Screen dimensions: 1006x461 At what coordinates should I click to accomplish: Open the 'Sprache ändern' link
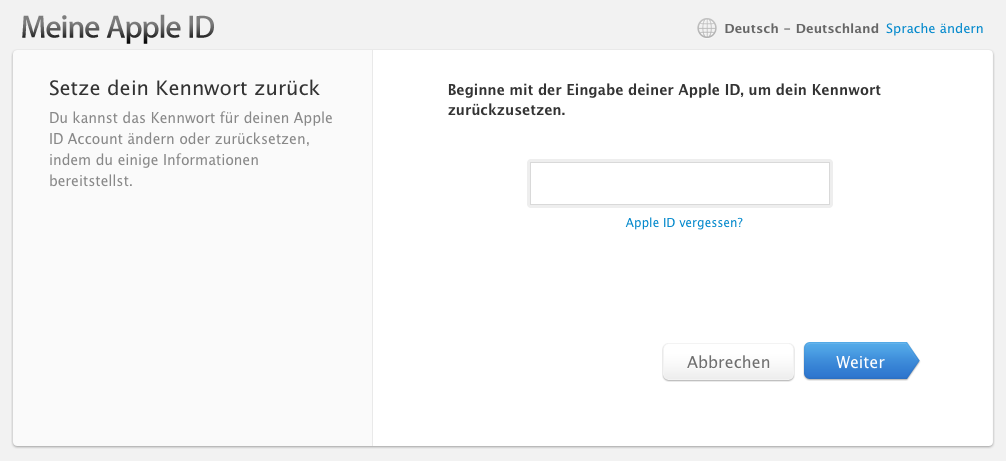(x=934, y=29)
